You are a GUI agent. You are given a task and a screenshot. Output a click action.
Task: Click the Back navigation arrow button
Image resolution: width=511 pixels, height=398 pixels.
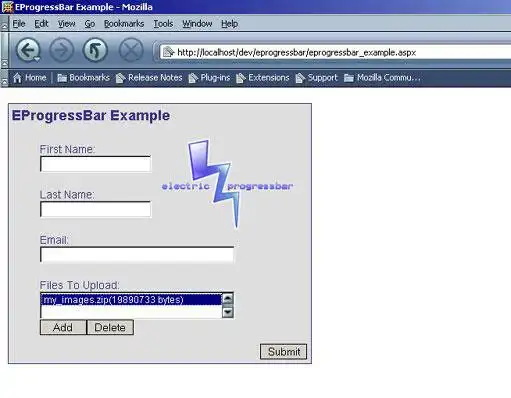tap(28, 50)
